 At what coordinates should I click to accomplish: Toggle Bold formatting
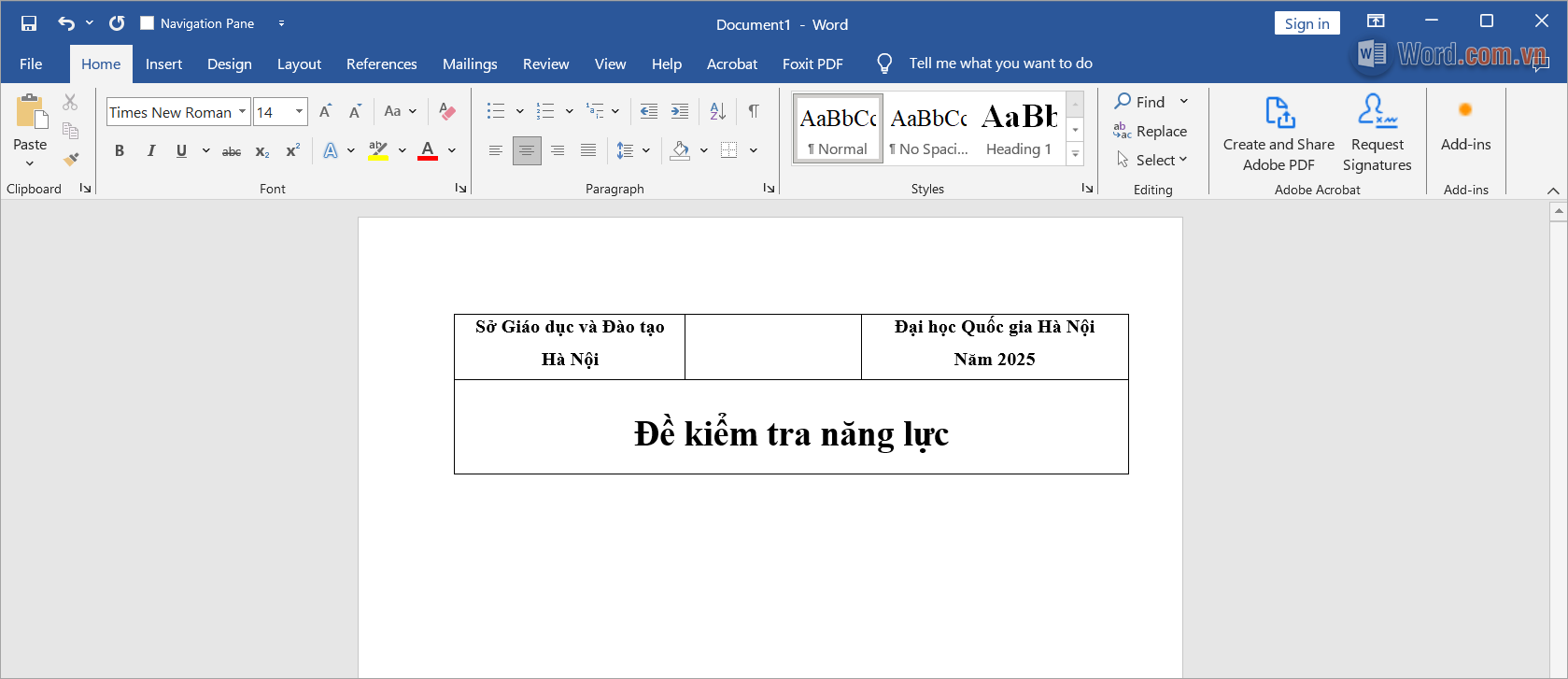click(x=120, y=150)
